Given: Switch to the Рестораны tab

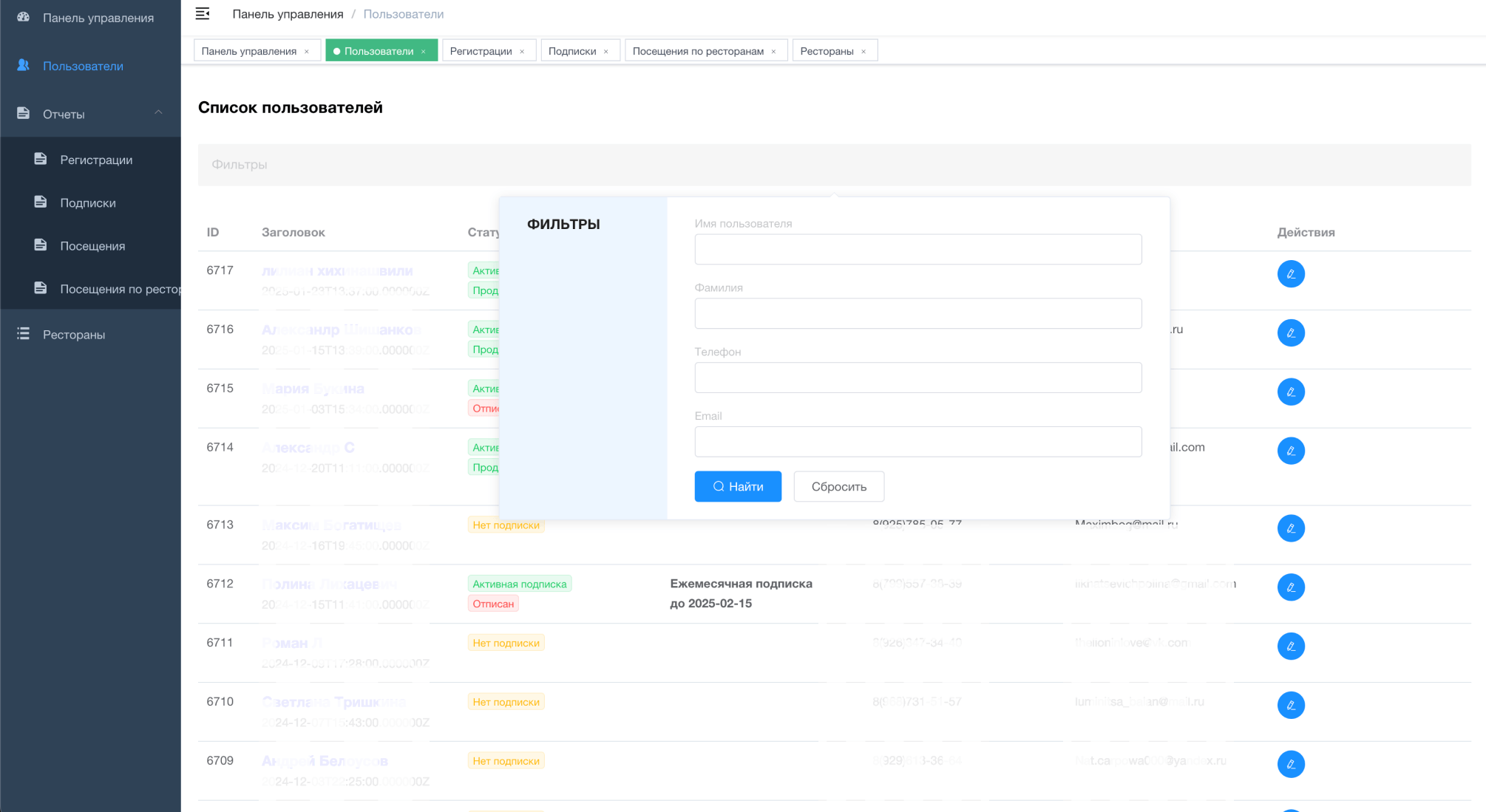Looking at the screenshot, I should pos(827,51).
